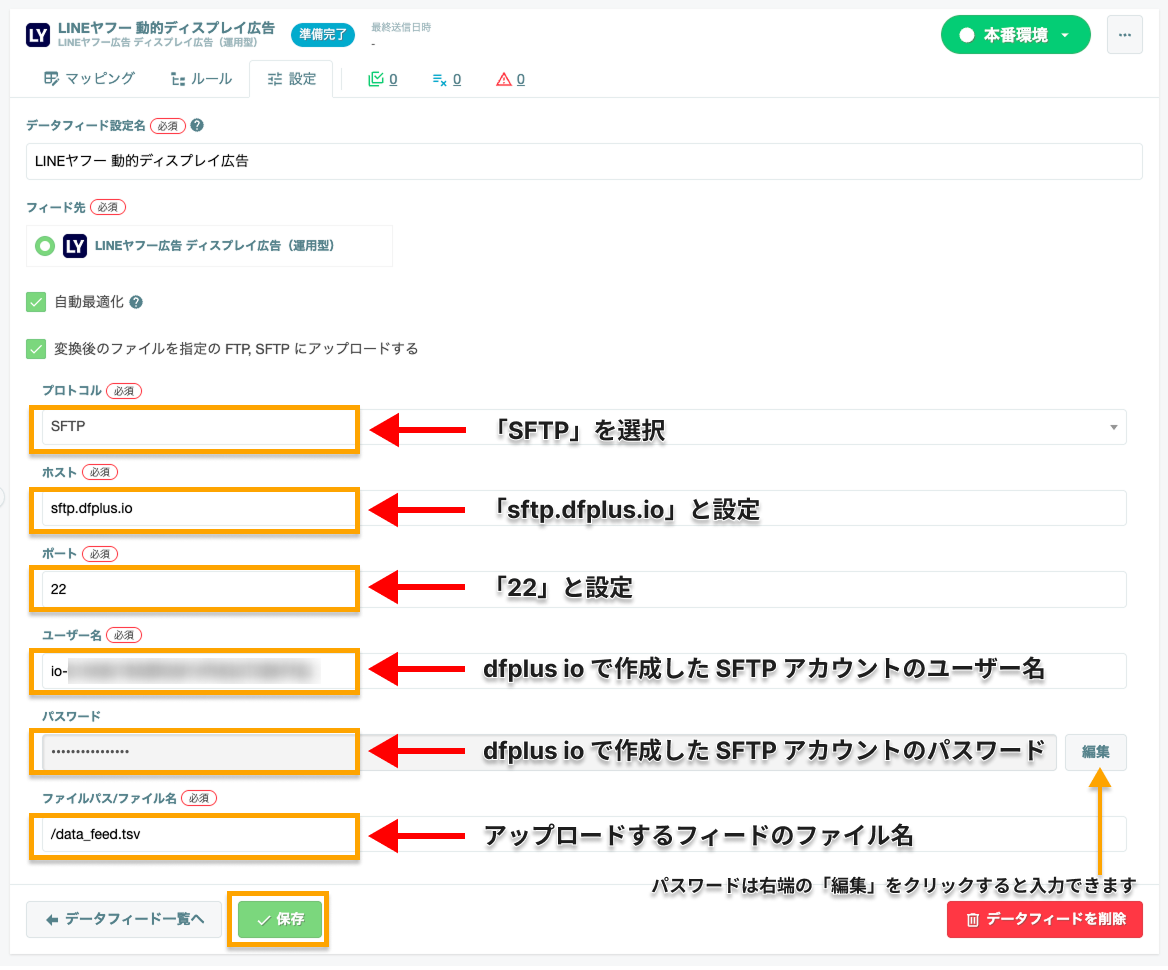Click the green 保存 button

coord(280,919)
